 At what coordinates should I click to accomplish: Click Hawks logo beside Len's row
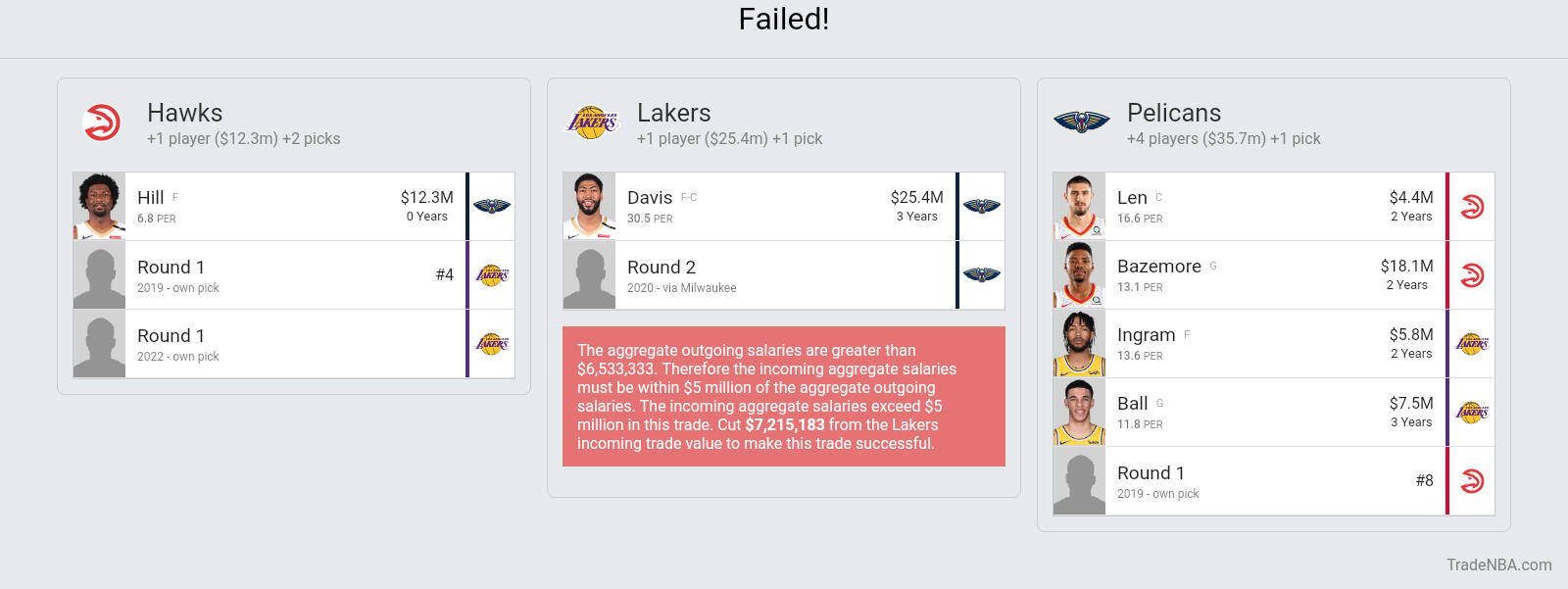click(x=1472, y=207)
